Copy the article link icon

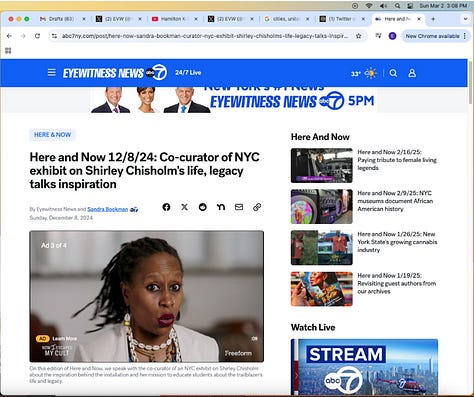point(257,207)
